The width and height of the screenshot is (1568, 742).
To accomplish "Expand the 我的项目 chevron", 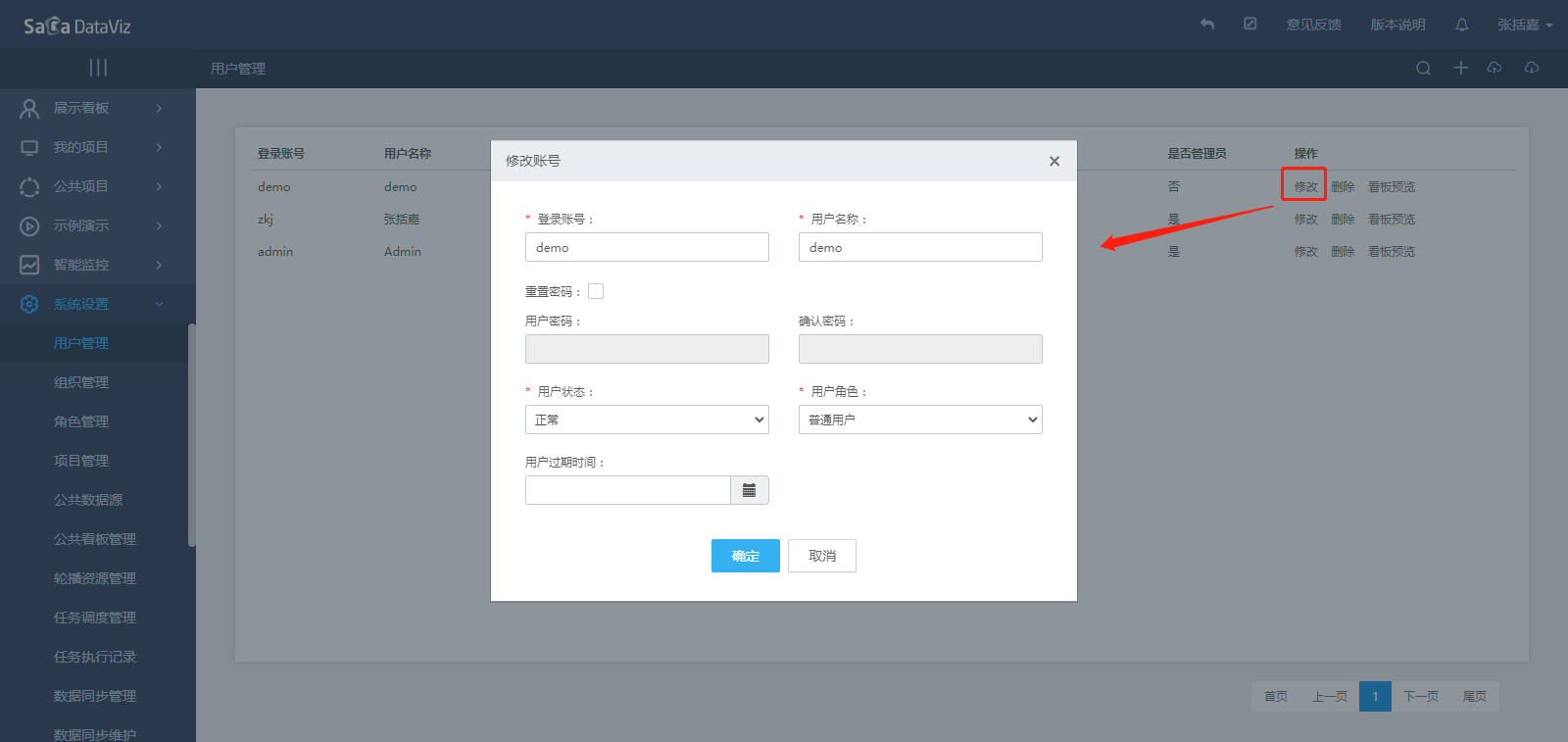I will (159, 147).
